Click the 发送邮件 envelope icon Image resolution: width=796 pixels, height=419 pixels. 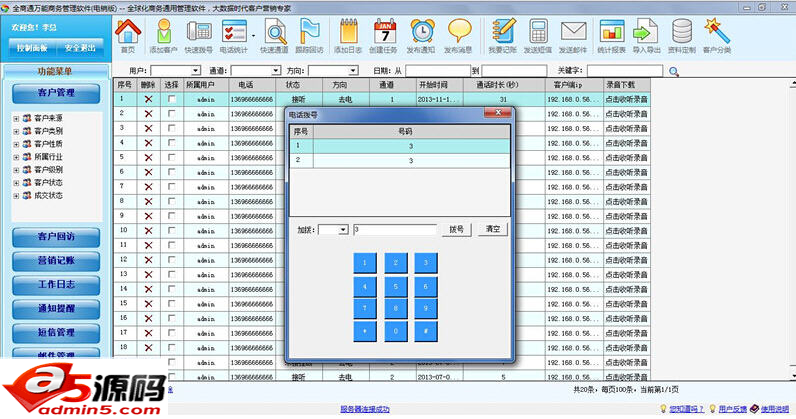tap(573, 31)
